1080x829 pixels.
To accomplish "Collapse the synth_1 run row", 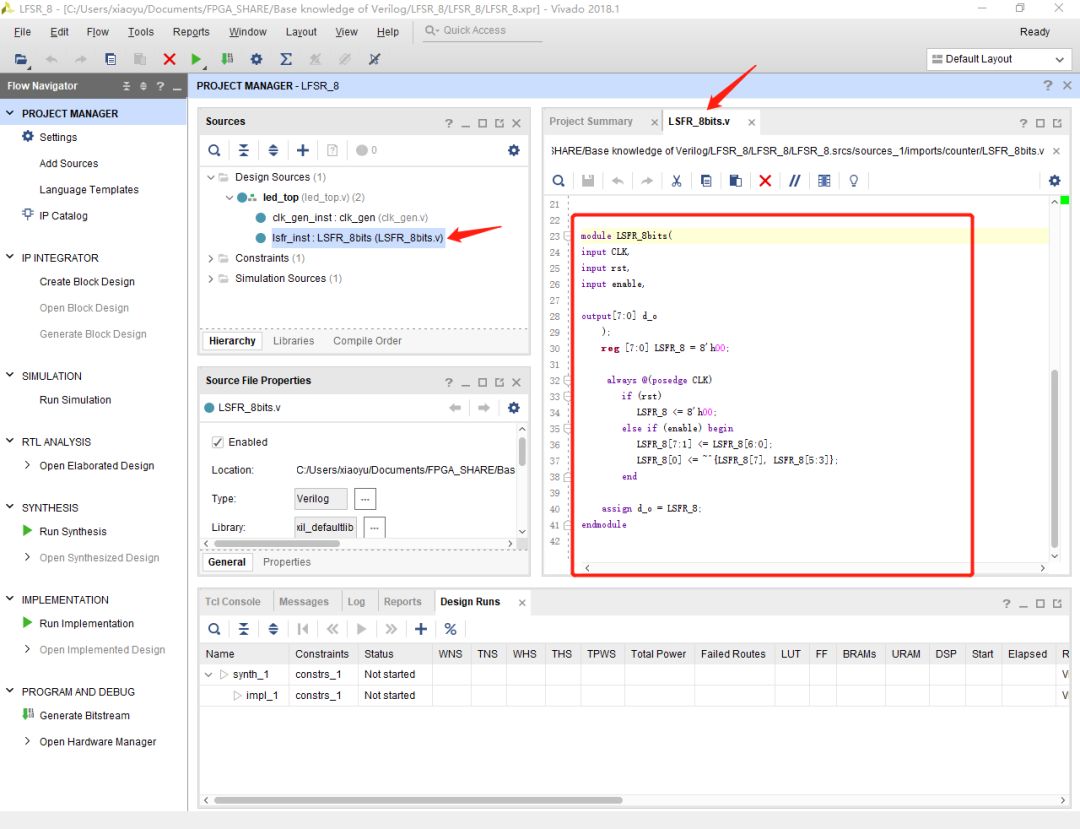I will (x=209, y=675).
